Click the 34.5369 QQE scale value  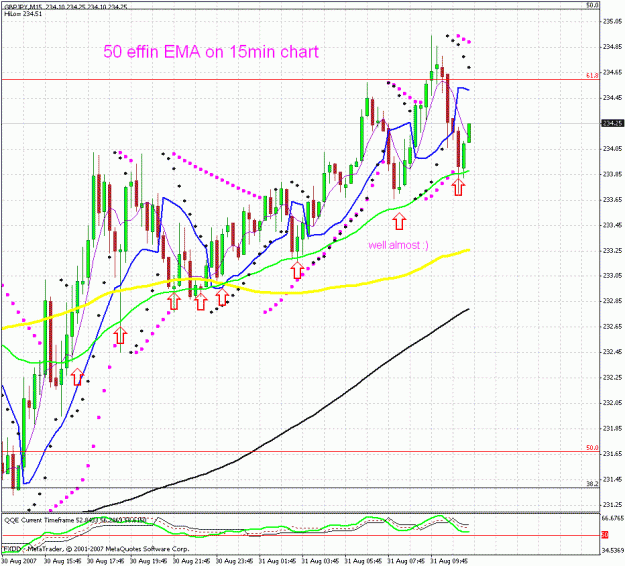click(612, 551)
